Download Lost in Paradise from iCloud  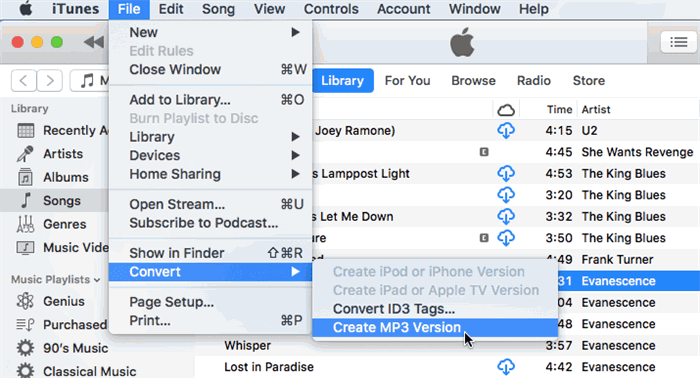(506, 367)
